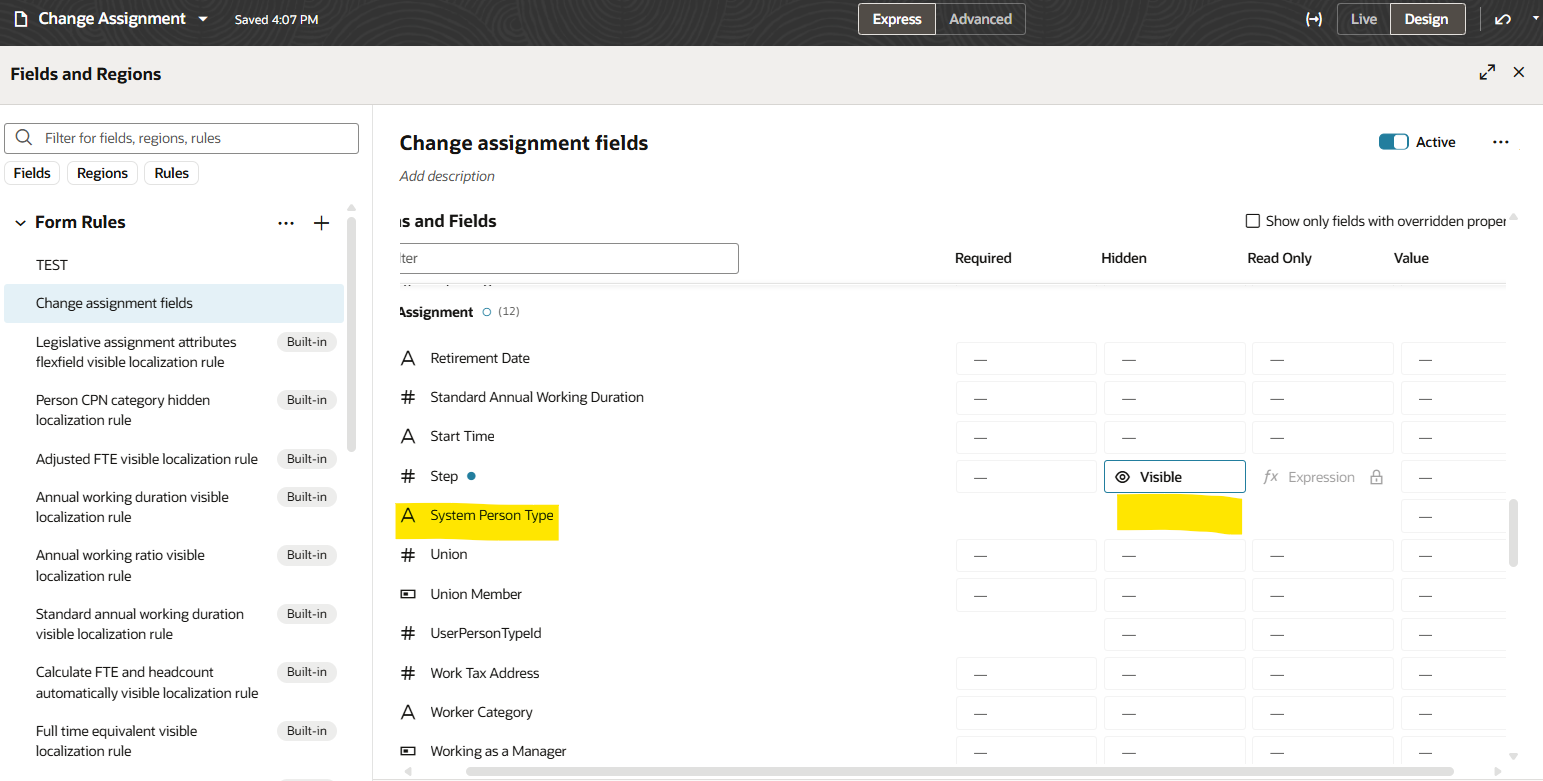Click the fields filter input under Regions and Fields
This screenshot has width=1543, height=781.
point(568,258)
